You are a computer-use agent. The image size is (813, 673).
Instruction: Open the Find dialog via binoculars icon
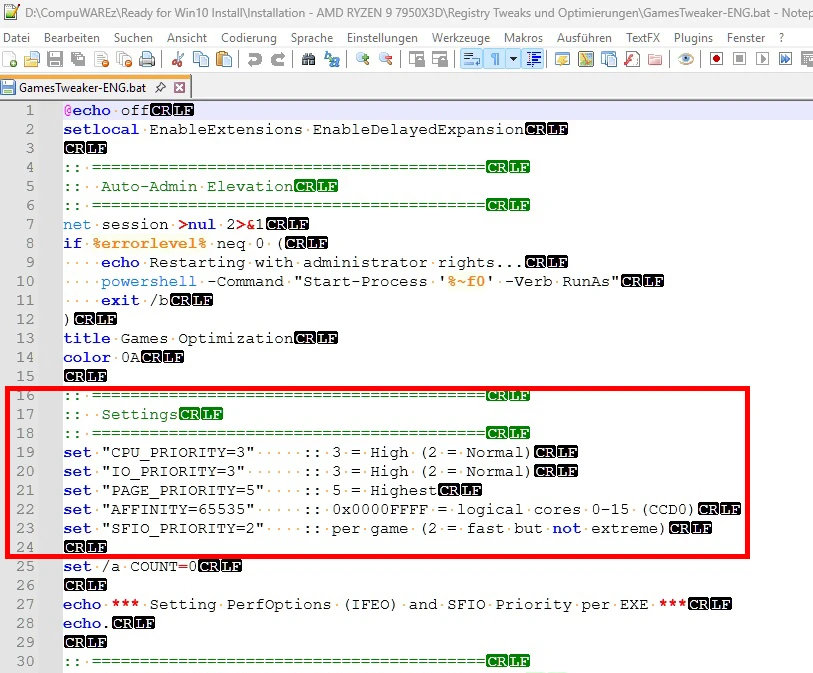(311, 59)
